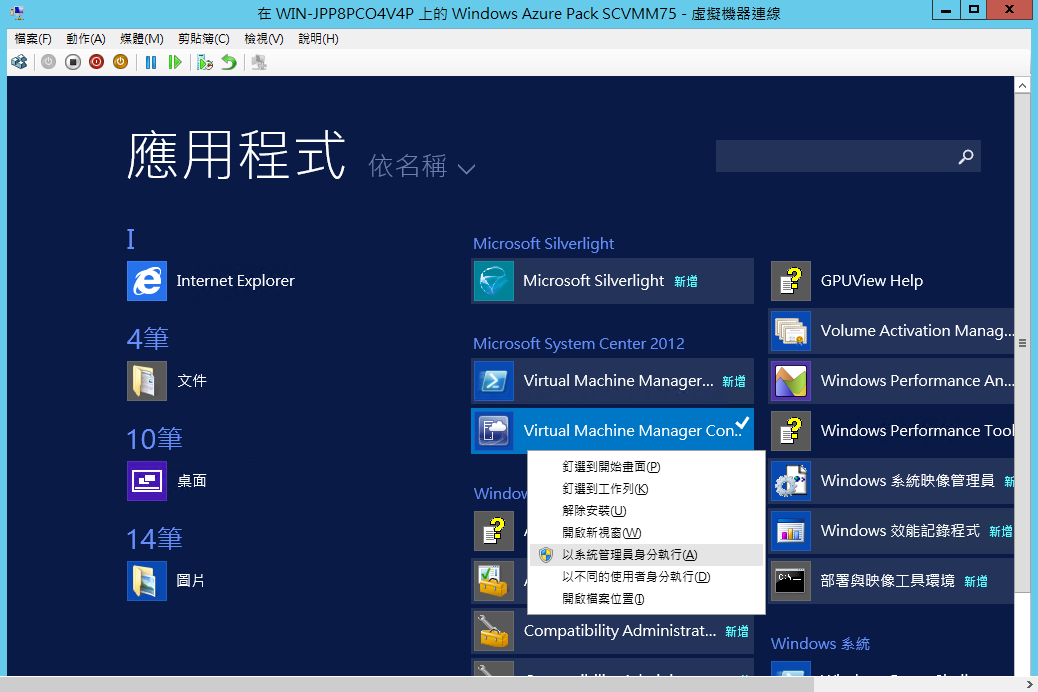The image size is (1038, 692).
Task: Open Virtual Machine Manager command shell icon
Action: (494, 381)
